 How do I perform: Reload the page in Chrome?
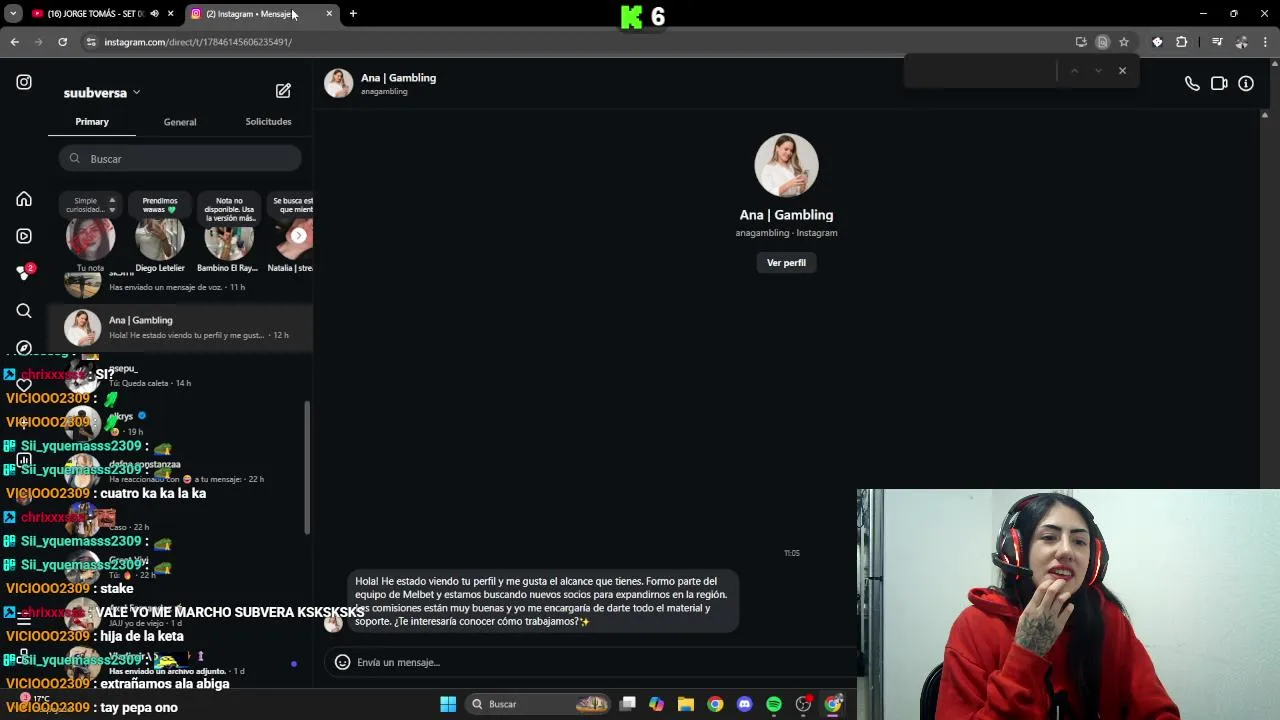(62, 42)
